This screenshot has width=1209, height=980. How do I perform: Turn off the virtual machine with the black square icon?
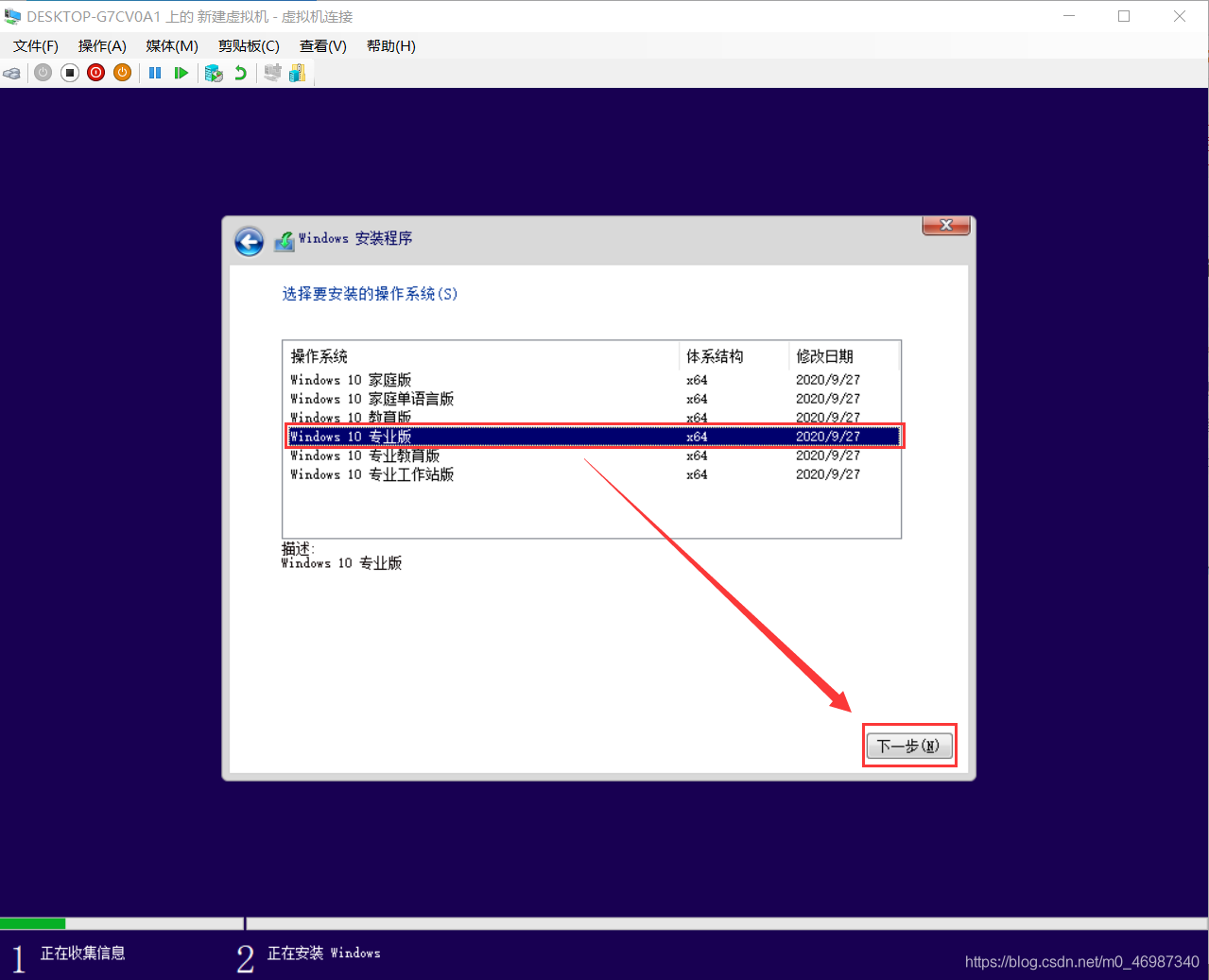click(x=70, y=73)
